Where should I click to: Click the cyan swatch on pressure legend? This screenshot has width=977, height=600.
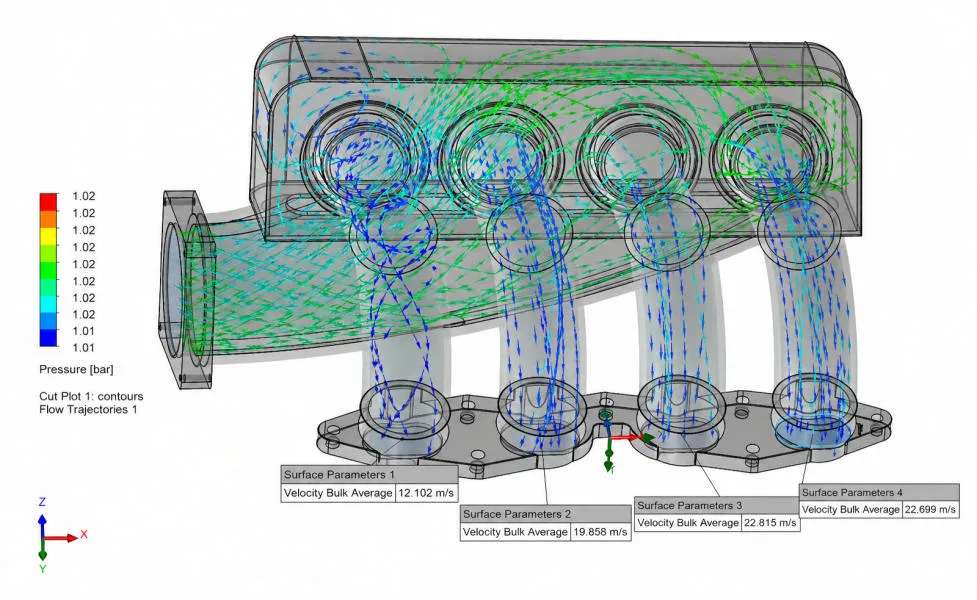pos(49,303)
